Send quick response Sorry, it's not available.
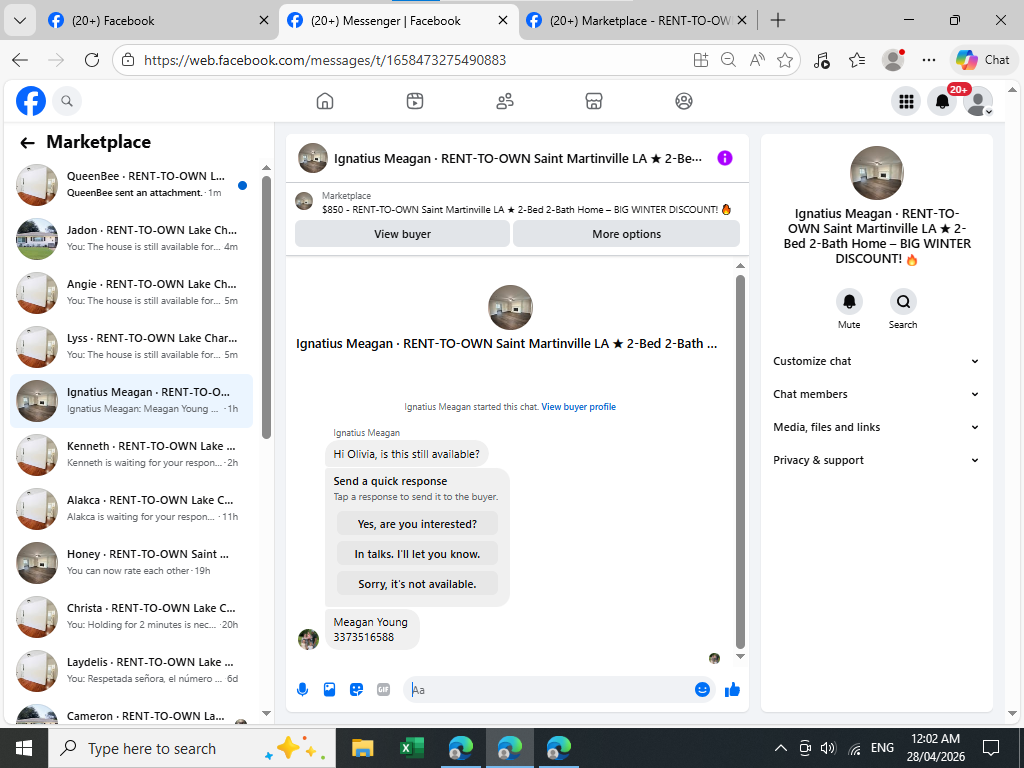 (x=417, y=584)
